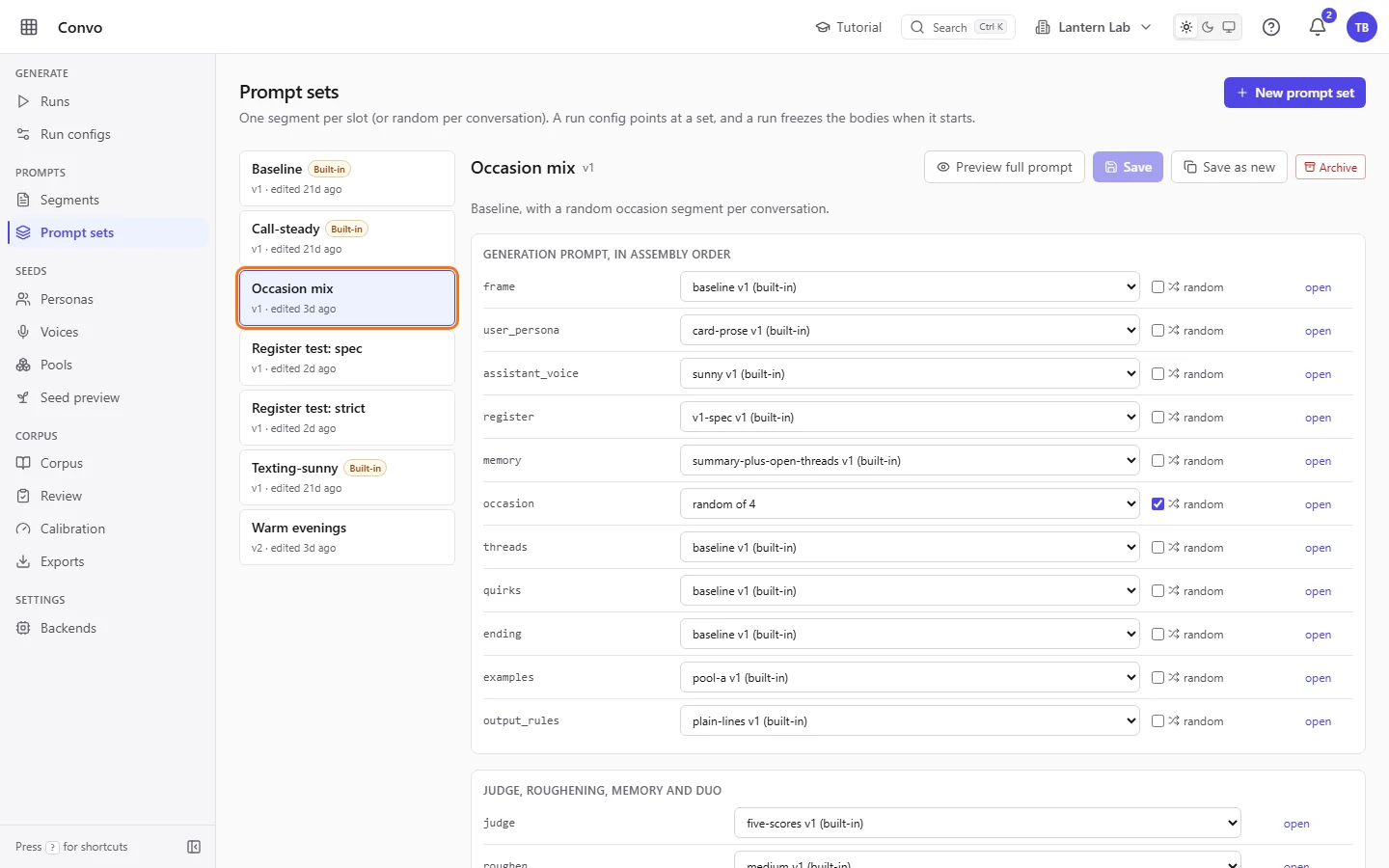Uncheck random for occasion slot
Image resolution: width=1389 pixels, height=868 pixels.
[1157, 503]
